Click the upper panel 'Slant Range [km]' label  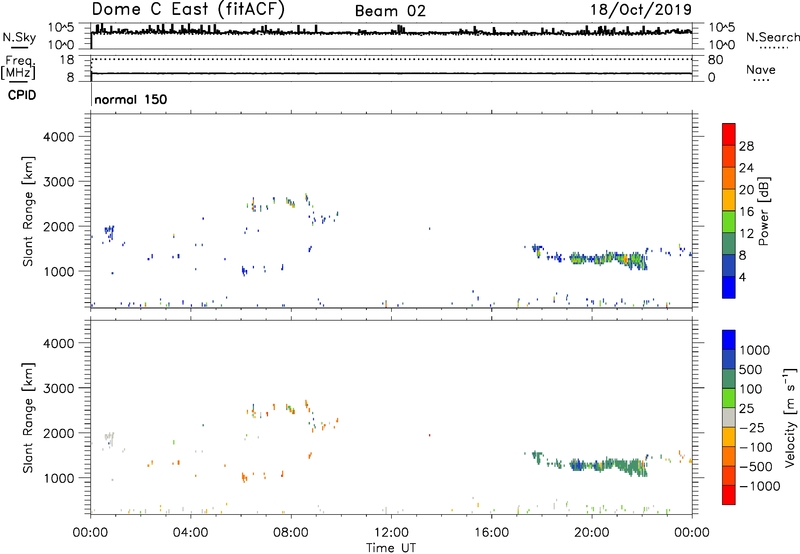pyautogui.click(x=28, y=211)
